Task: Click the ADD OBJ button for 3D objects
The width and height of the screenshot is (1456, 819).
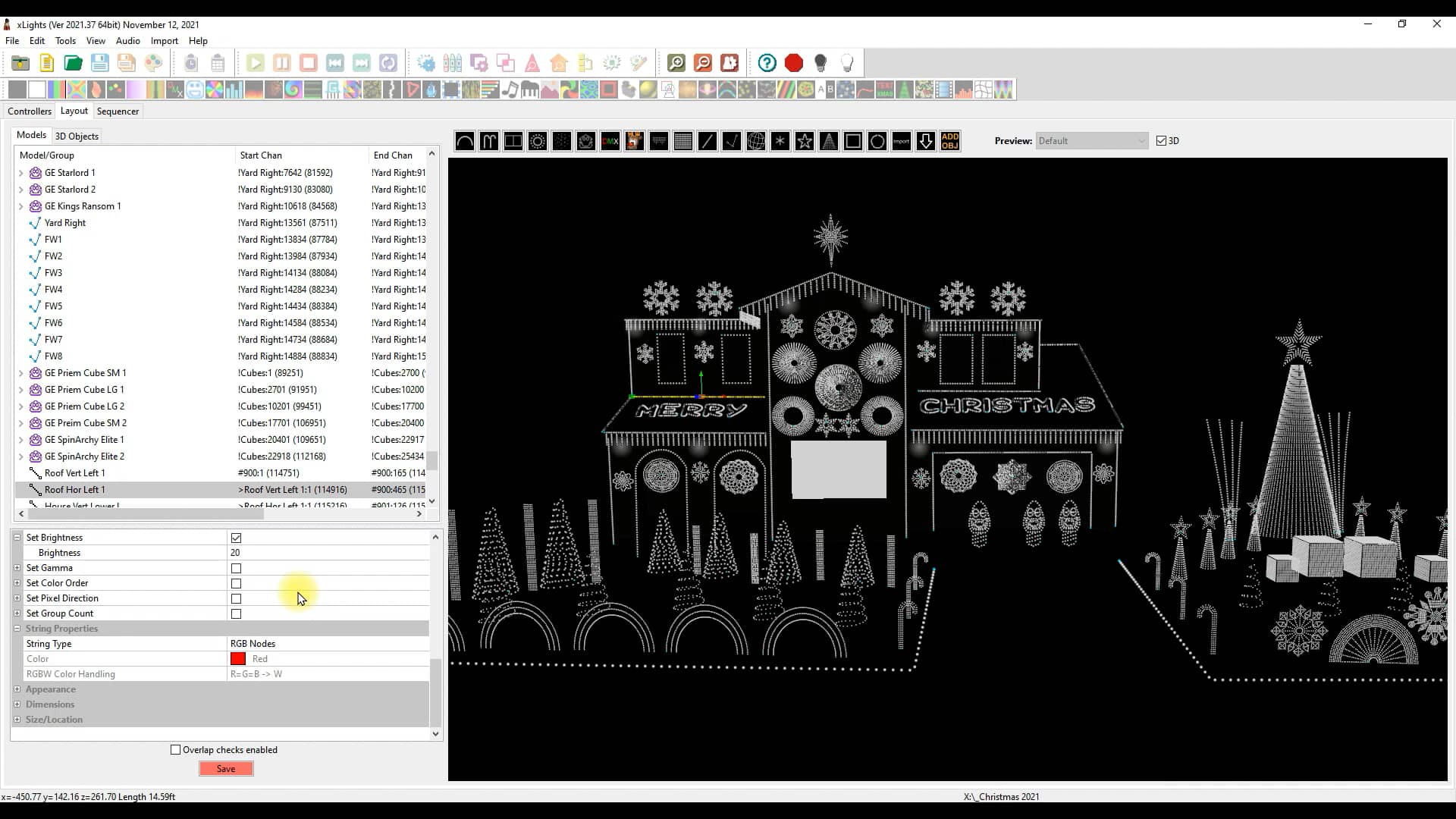Action: tap(950, 141)
